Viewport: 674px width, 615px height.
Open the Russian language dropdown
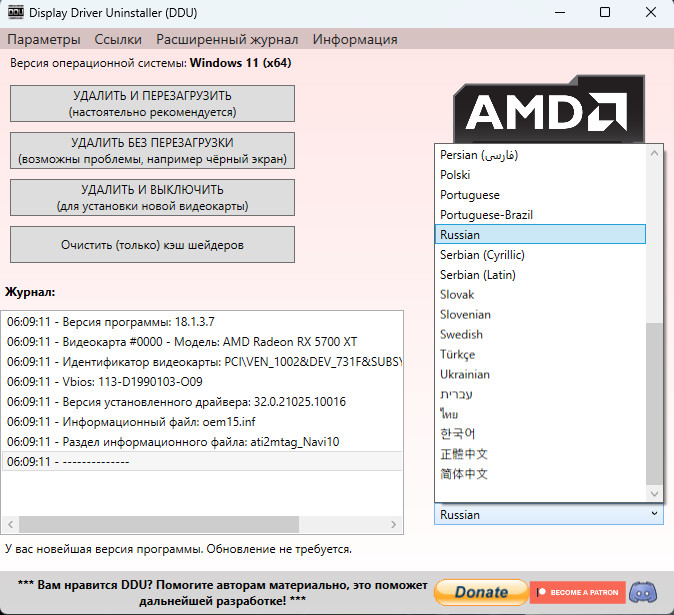tap(548, 515)
